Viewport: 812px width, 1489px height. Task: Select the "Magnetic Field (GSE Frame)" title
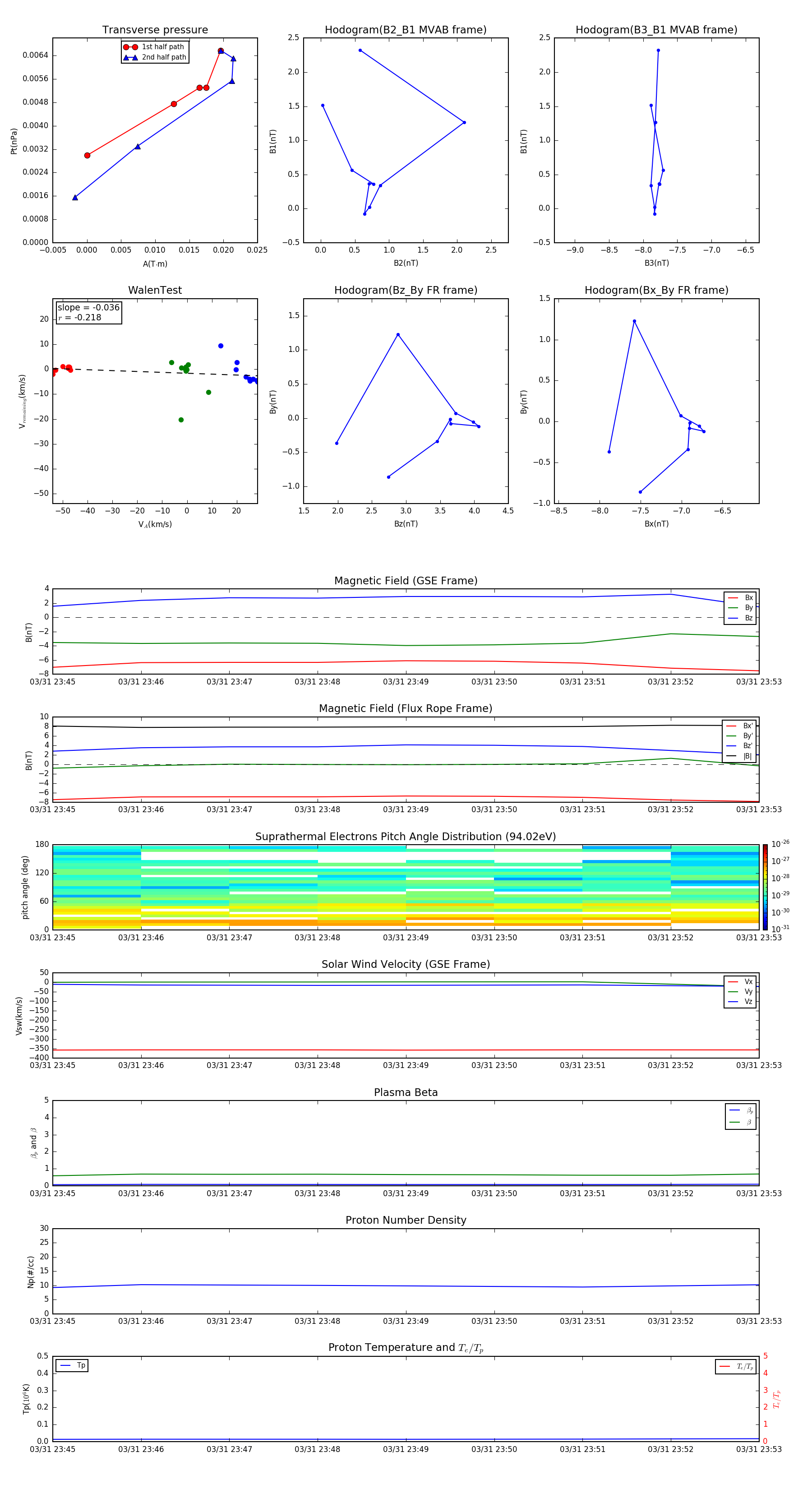(x=406, y=581)
